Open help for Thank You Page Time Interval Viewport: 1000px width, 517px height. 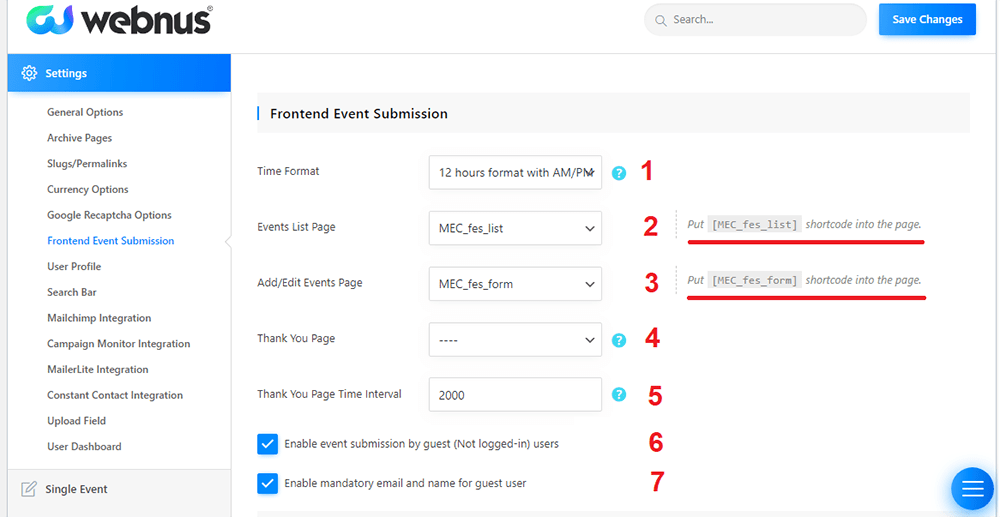point(619,395)
